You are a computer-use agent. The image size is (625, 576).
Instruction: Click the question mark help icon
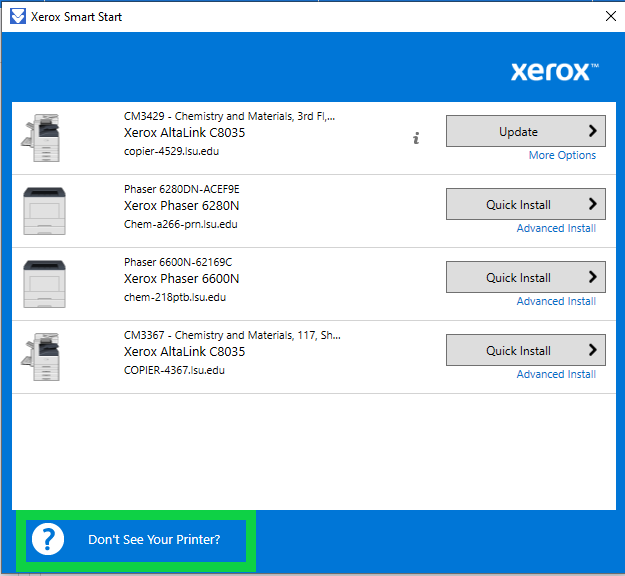point(47,540)
